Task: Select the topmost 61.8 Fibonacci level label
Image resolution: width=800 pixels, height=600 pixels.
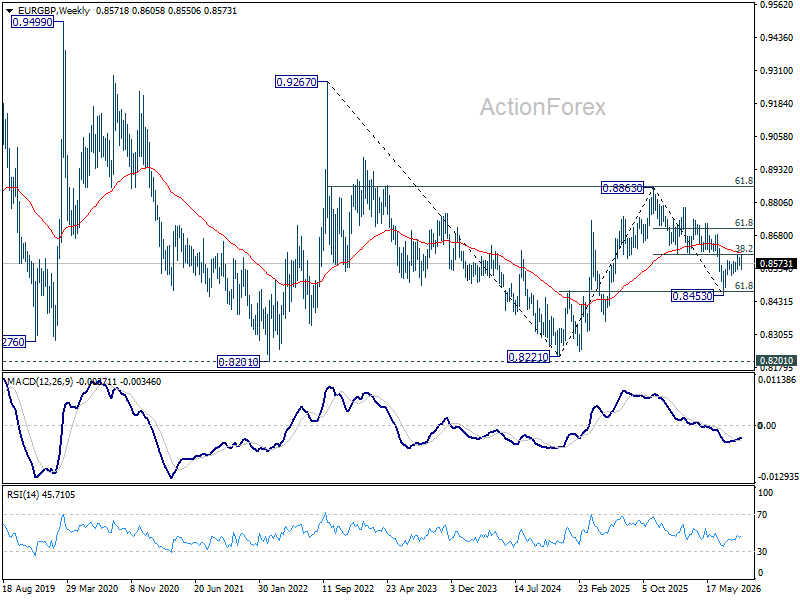Action: (743, 181)
